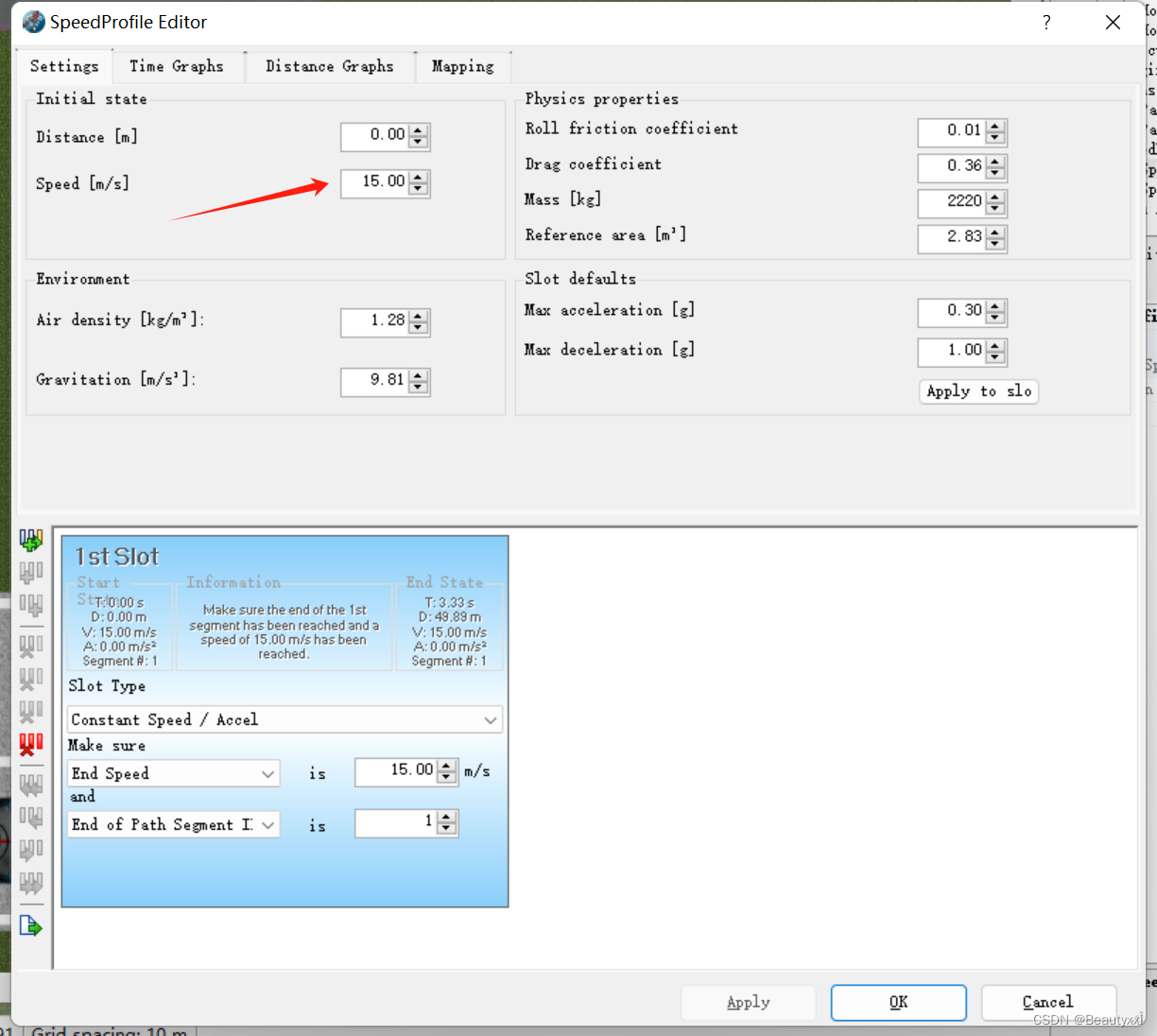1157x1036 pixels.
Task: Click the export profile icon with green arrow
Action: 31,925
